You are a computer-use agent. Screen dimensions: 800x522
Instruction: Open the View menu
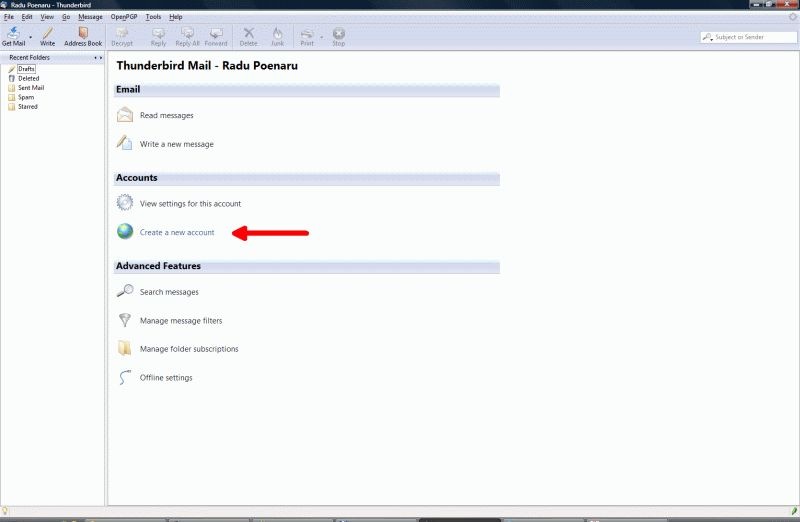coord(47,17)
